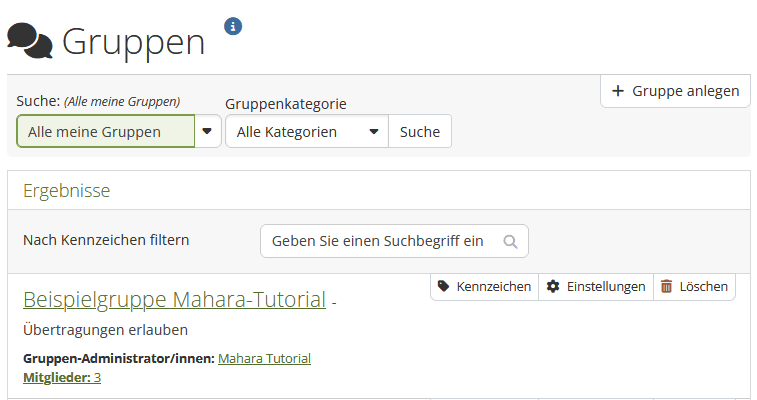Click the Ergebnisse heading
Screen dimensions: 757x400
click(67, 191)
